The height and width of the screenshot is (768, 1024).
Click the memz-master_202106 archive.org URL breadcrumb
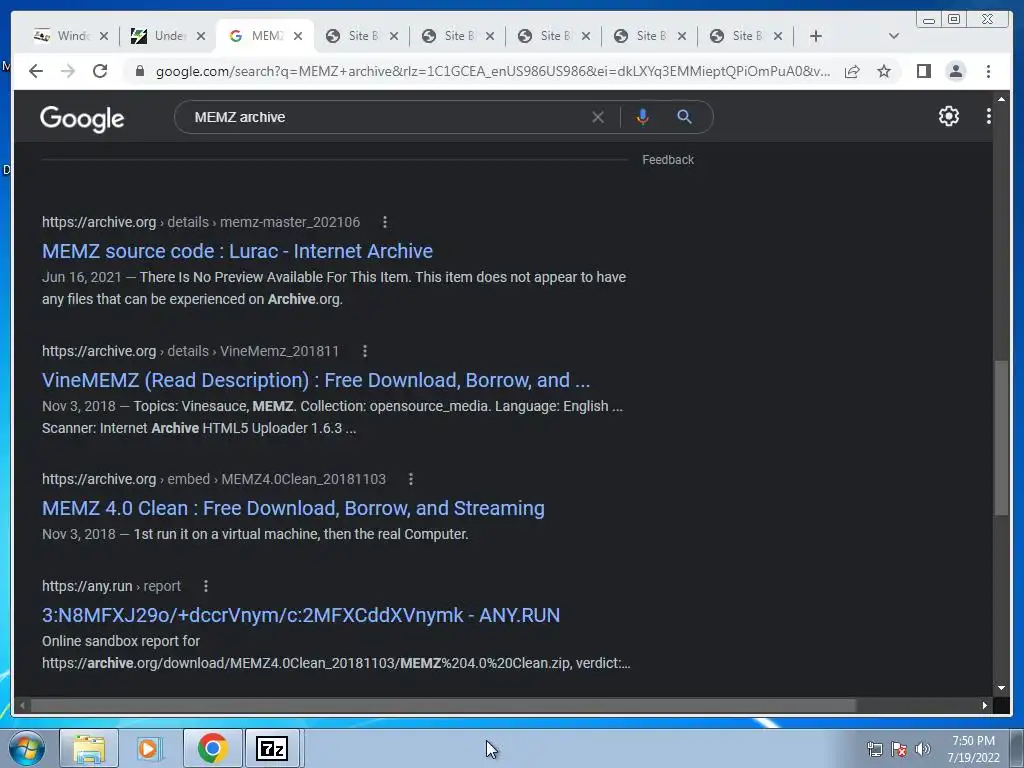point(201,222)
